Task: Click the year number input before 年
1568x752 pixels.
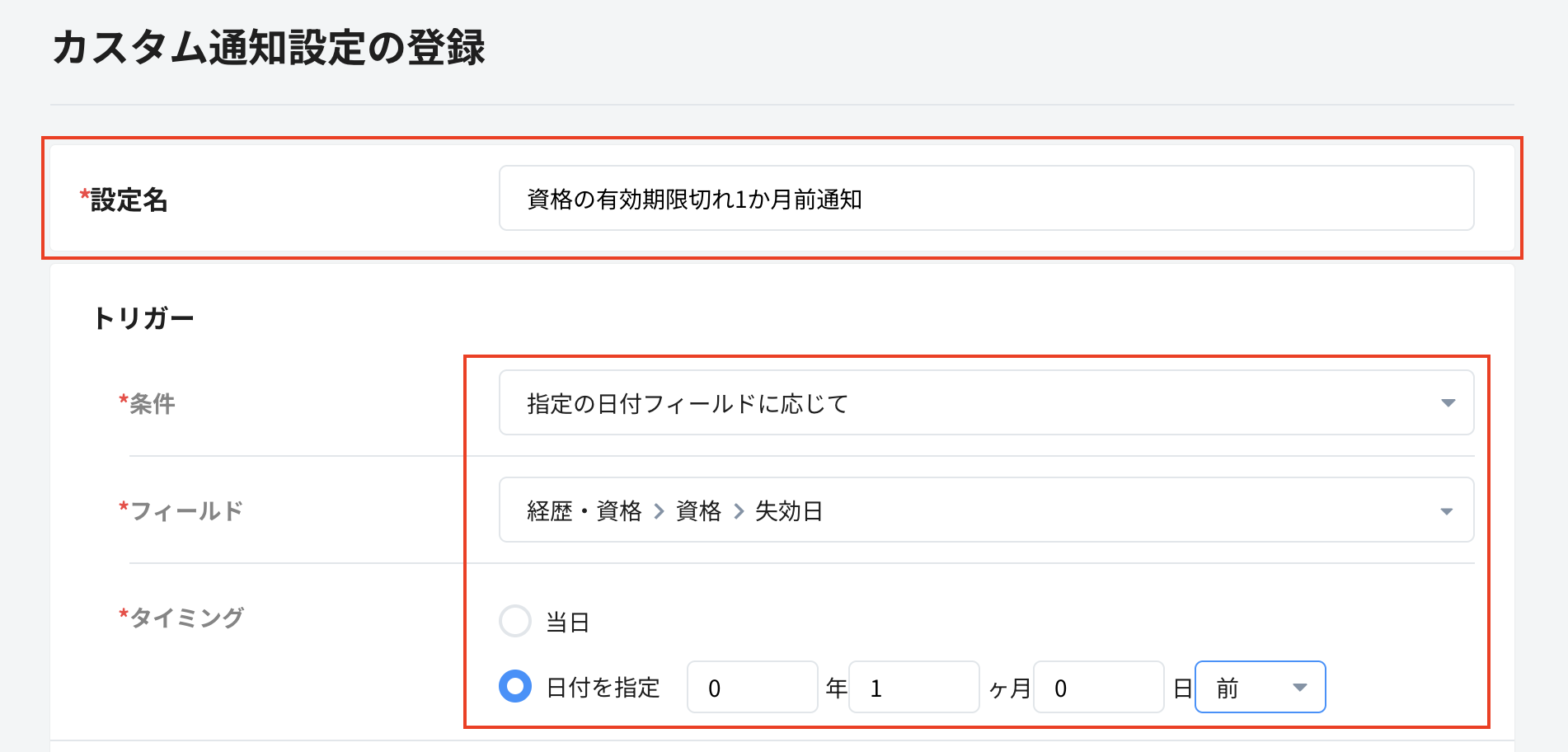Action: tap(751, 687)
